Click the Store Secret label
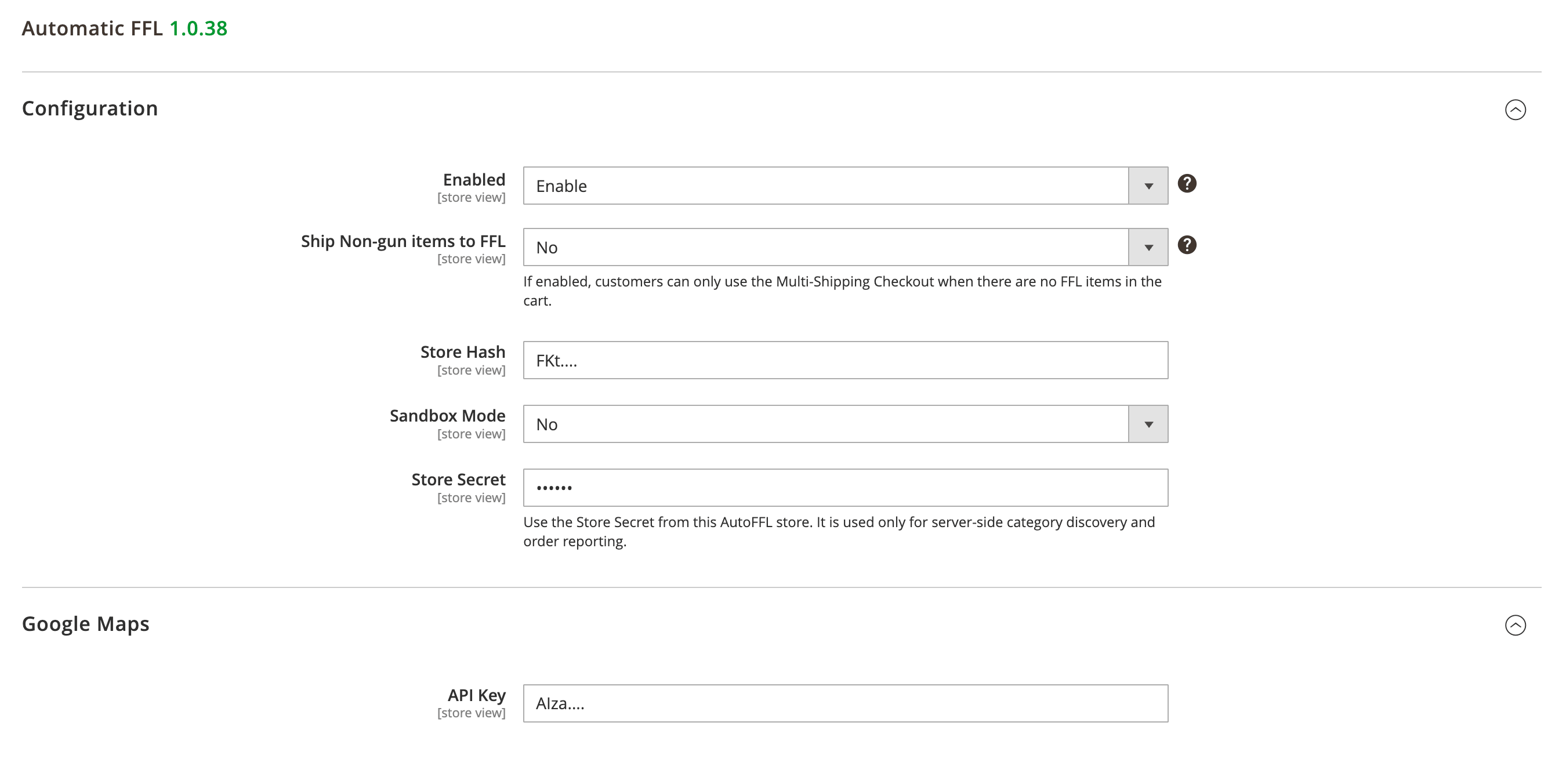1566x784 pixels. [x=458, y=479]
